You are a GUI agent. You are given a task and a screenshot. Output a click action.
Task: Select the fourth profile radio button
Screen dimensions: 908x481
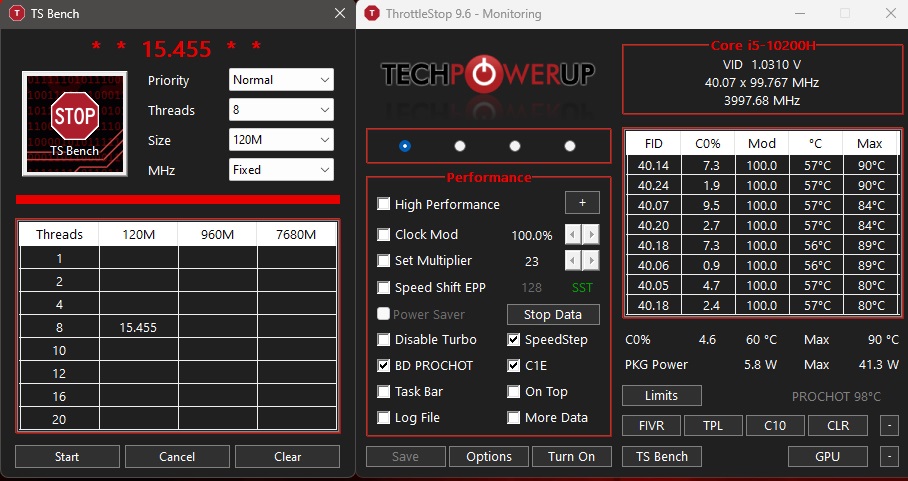570,146
